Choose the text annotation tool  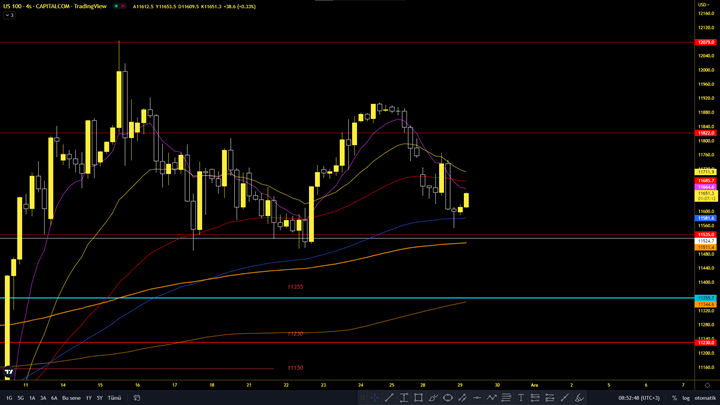tap(521, 398)
